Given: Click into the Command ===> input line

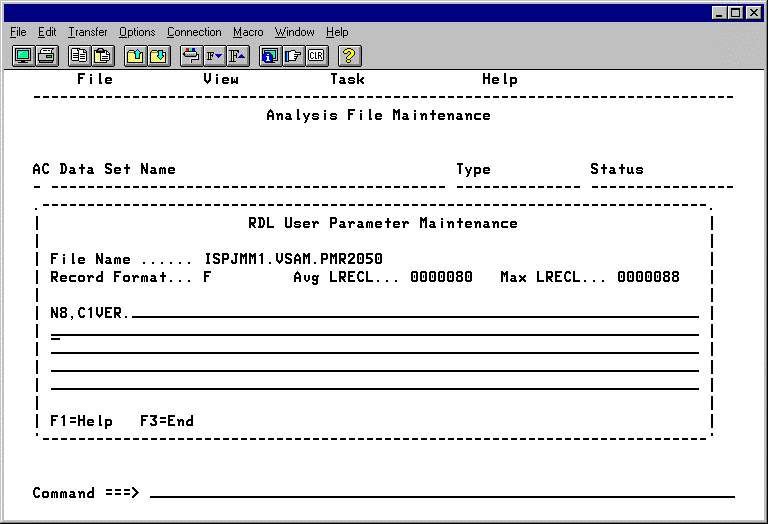Looking at the screenshot, I should pyautogui.click(x=440, y=493).
